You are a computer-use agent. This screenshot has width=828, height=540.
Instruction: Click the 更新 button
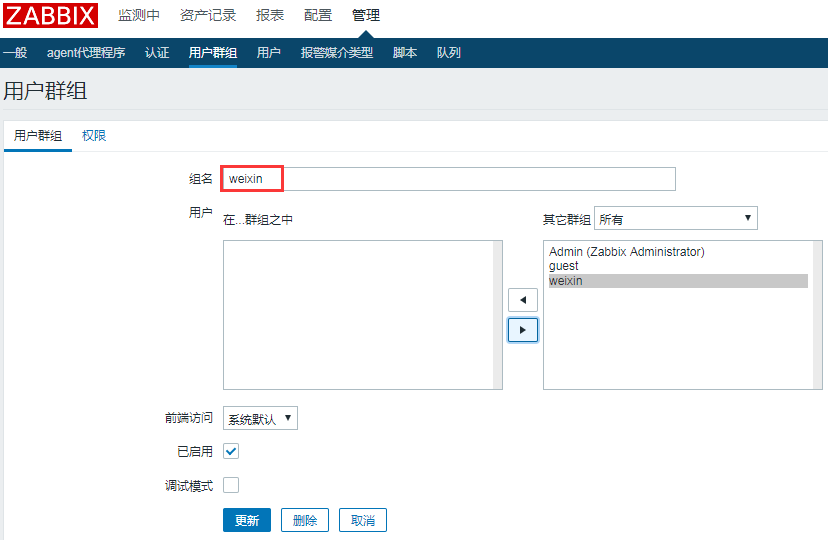(247, 520)
